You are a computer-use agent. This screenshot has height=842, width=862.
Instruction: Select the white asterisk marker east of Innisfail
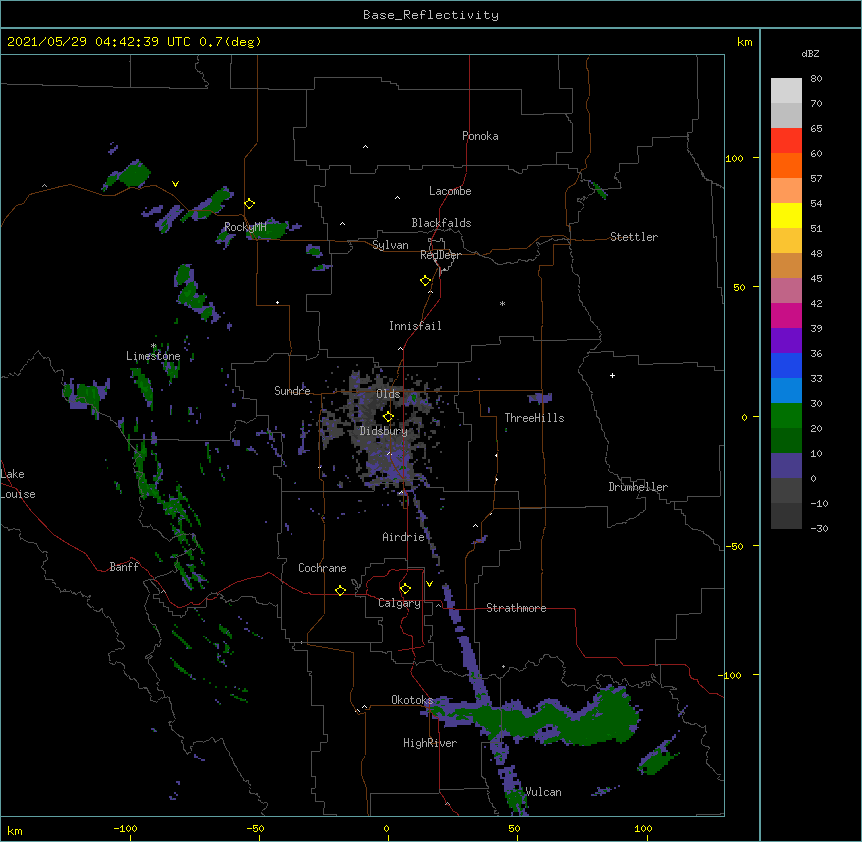[502, 303]
